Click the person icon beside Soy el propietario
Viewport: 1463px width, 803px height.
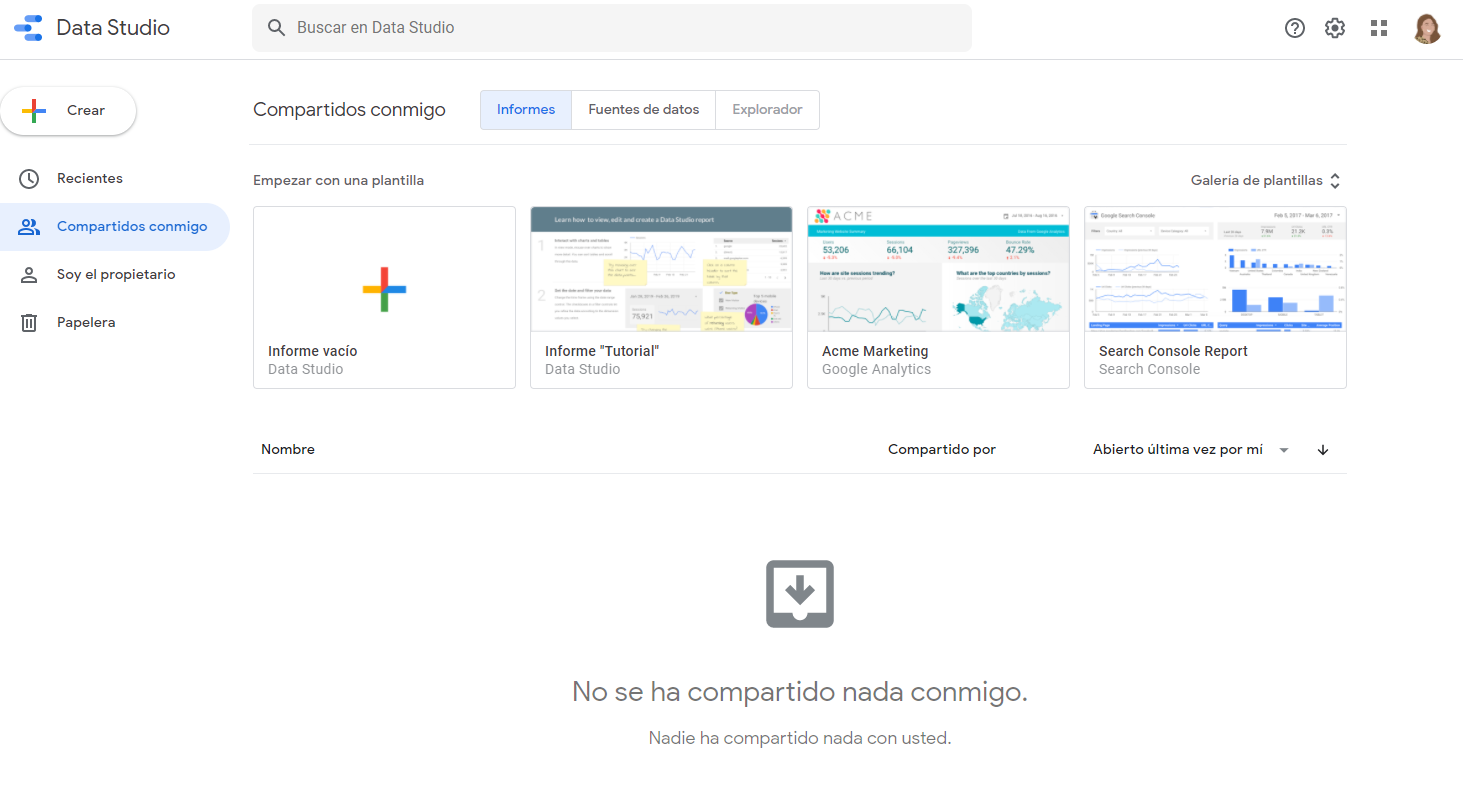(x=29, y=275)
